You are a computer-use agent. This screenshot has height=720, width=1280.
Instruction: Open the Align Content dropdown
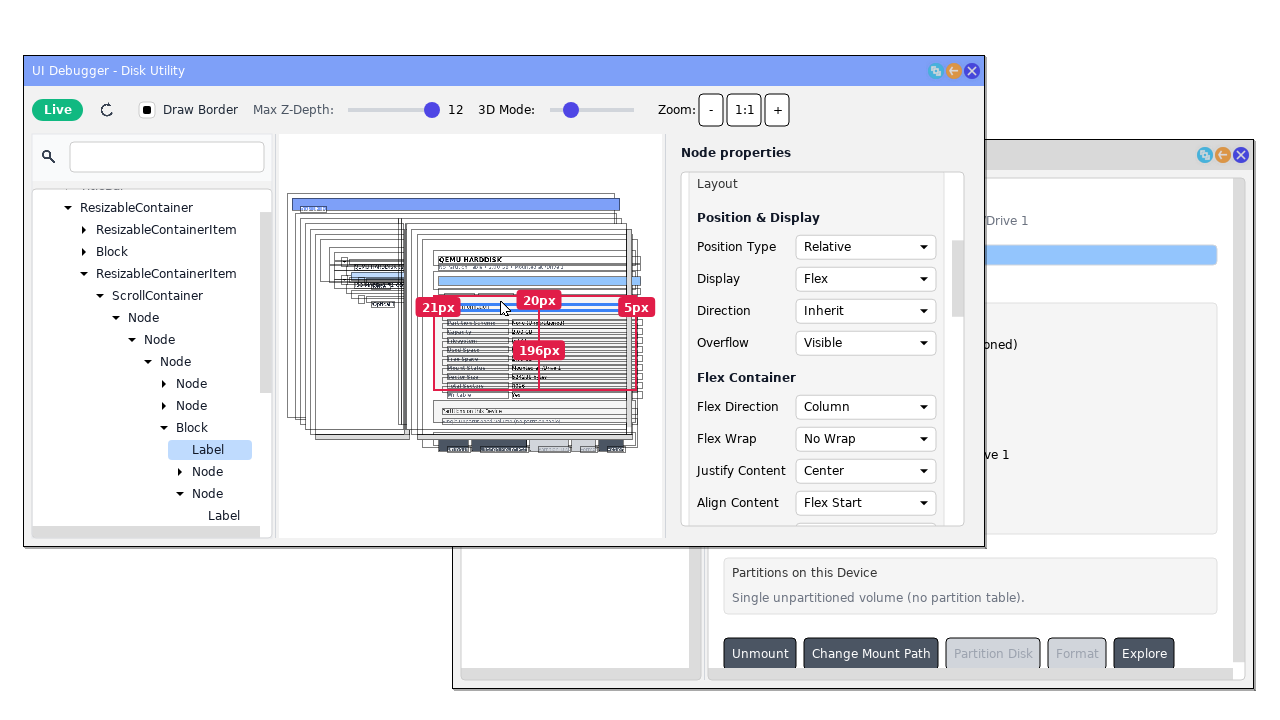click(x=866, y=503)
